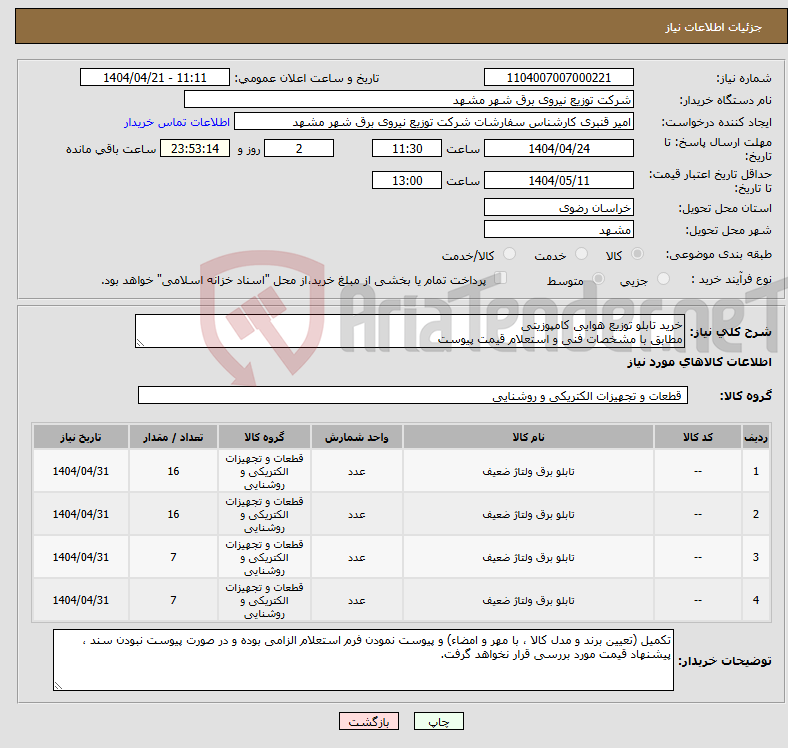Click the اطلاعات کالاهای مورد نیاز heading
Image resolution: width=788 pixels, height=748 pixels.
tap(699, 362)
